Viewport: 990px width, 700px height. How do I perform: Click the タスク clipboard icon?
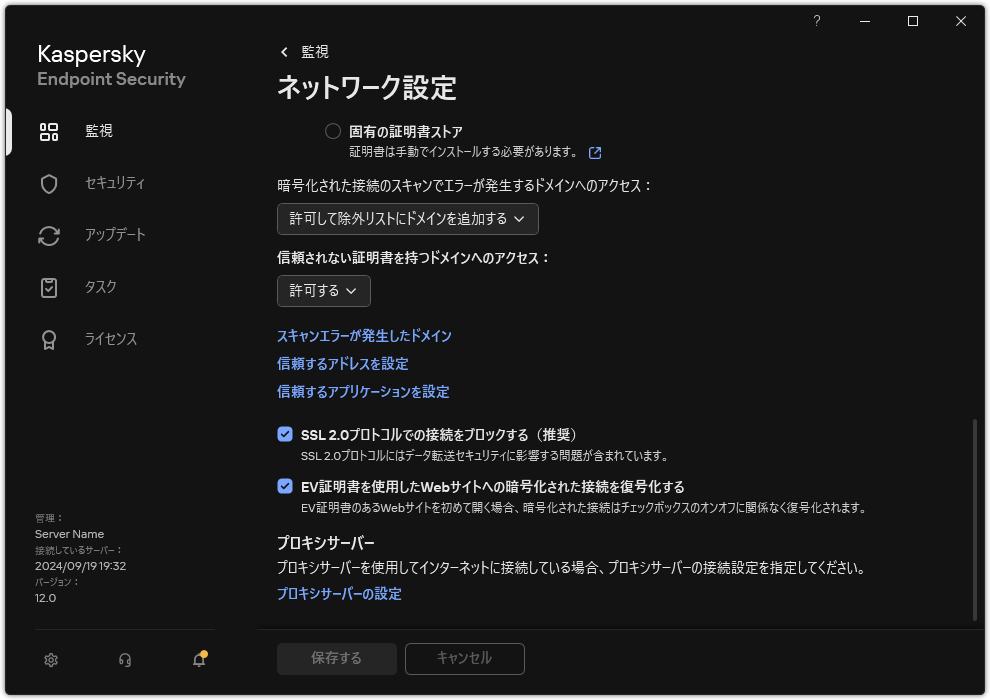click(x=49, y=287)
